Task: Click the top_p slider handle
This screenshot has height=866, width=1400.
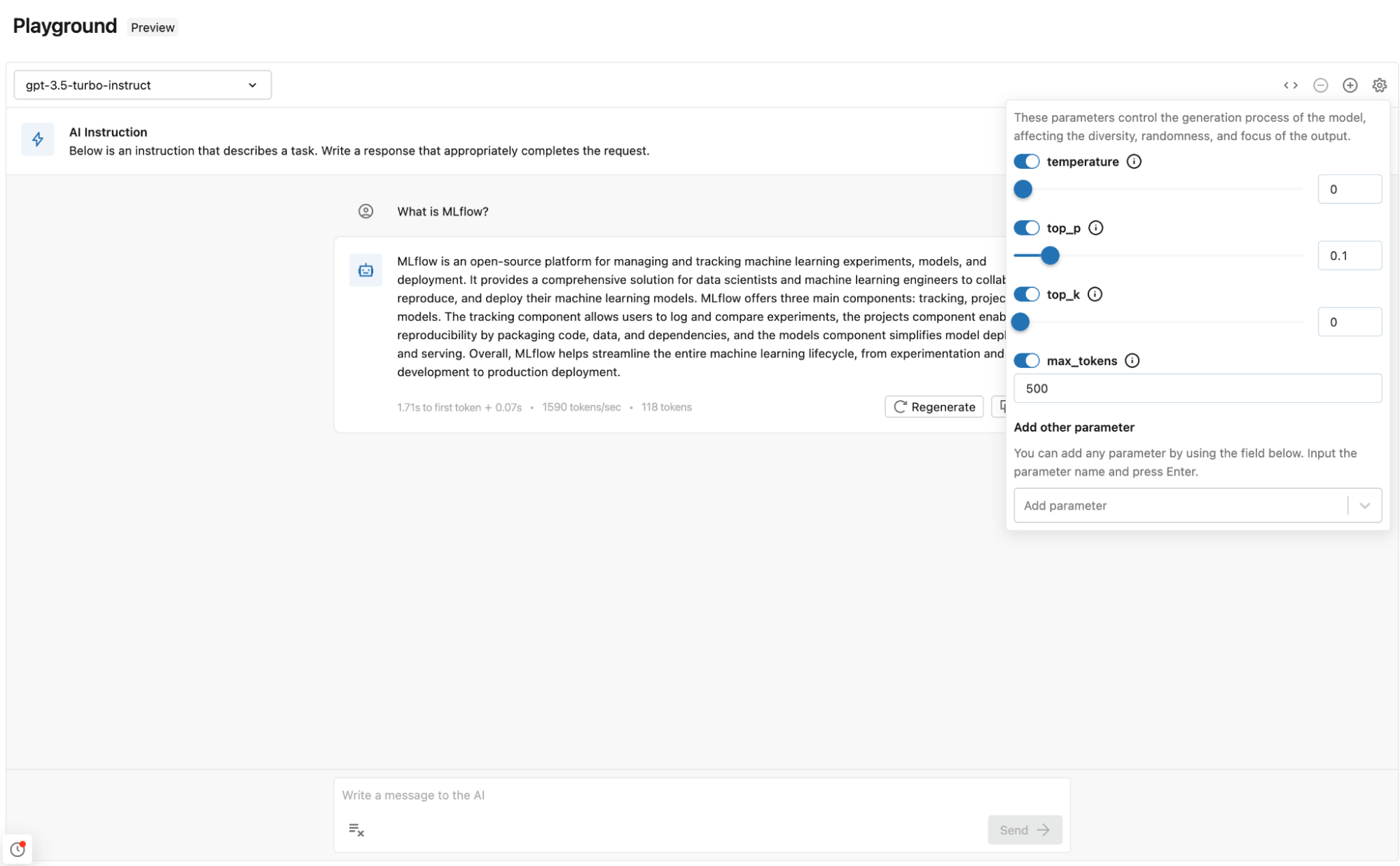Action: 1049,256
